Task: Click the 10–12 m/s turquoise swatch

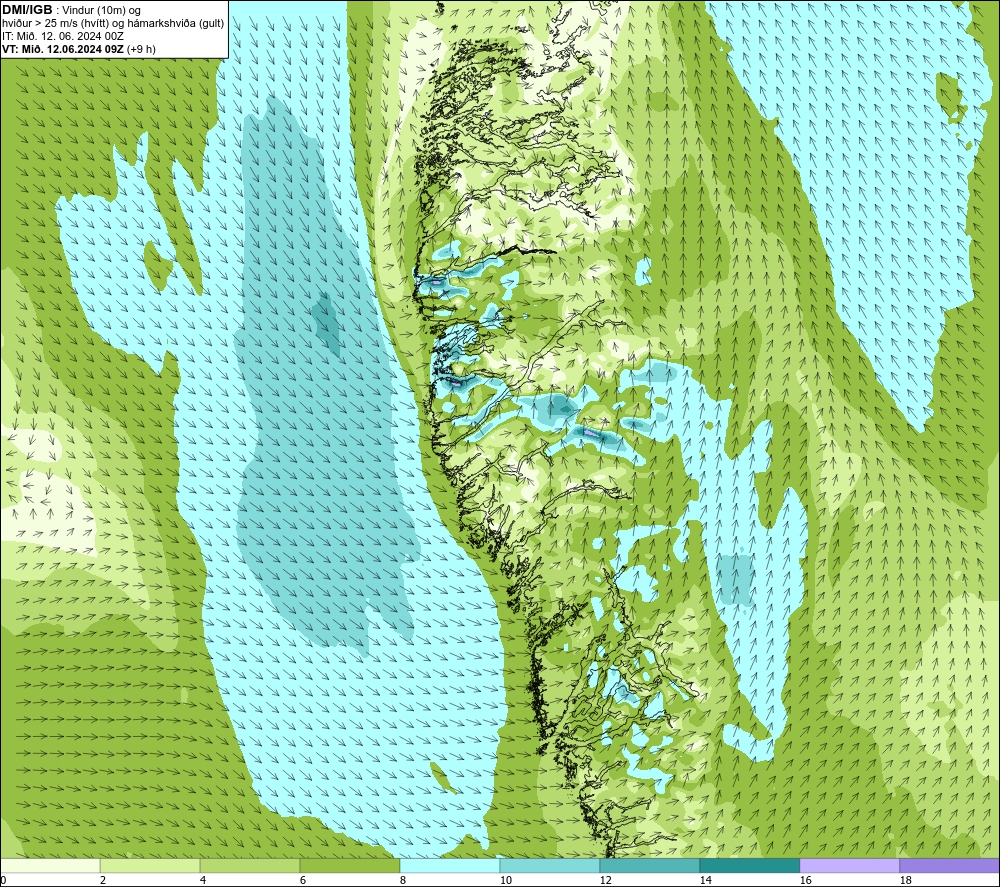Action: [x=550, y=865]
